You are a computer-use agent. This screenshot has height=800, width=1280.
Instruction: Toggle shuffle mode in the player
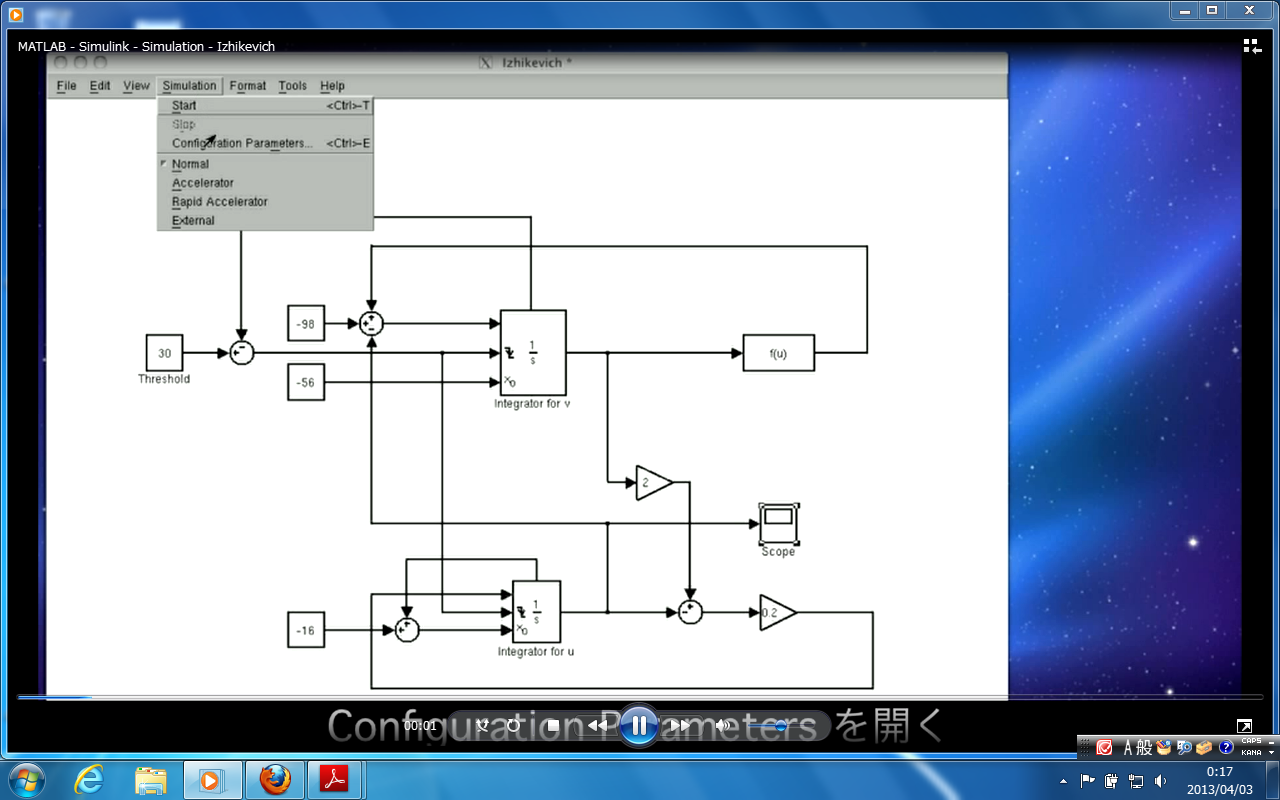click(x=482, y=726)
